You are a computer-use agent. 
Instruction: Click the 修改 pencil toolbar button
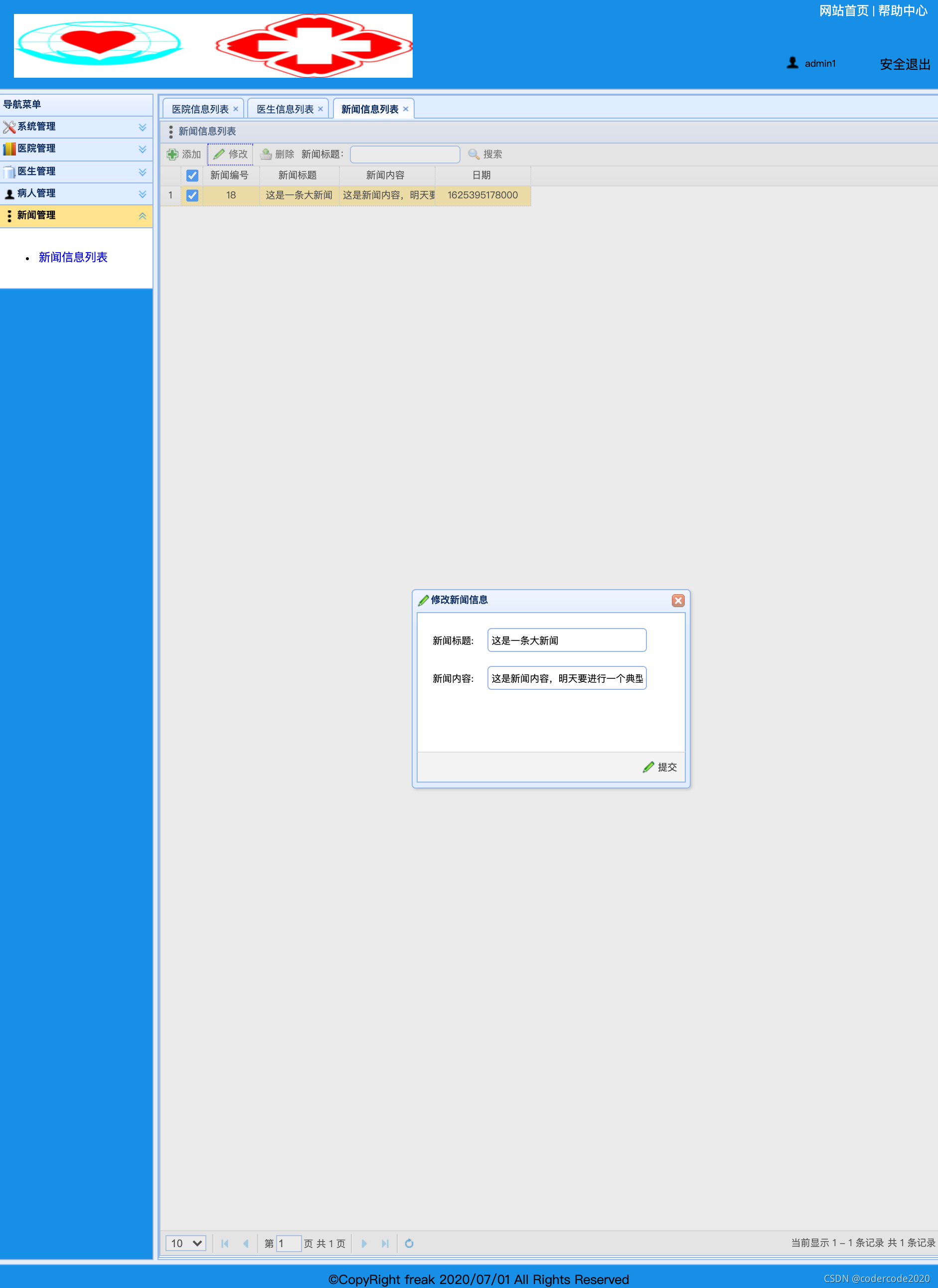[x=230, y=155]
